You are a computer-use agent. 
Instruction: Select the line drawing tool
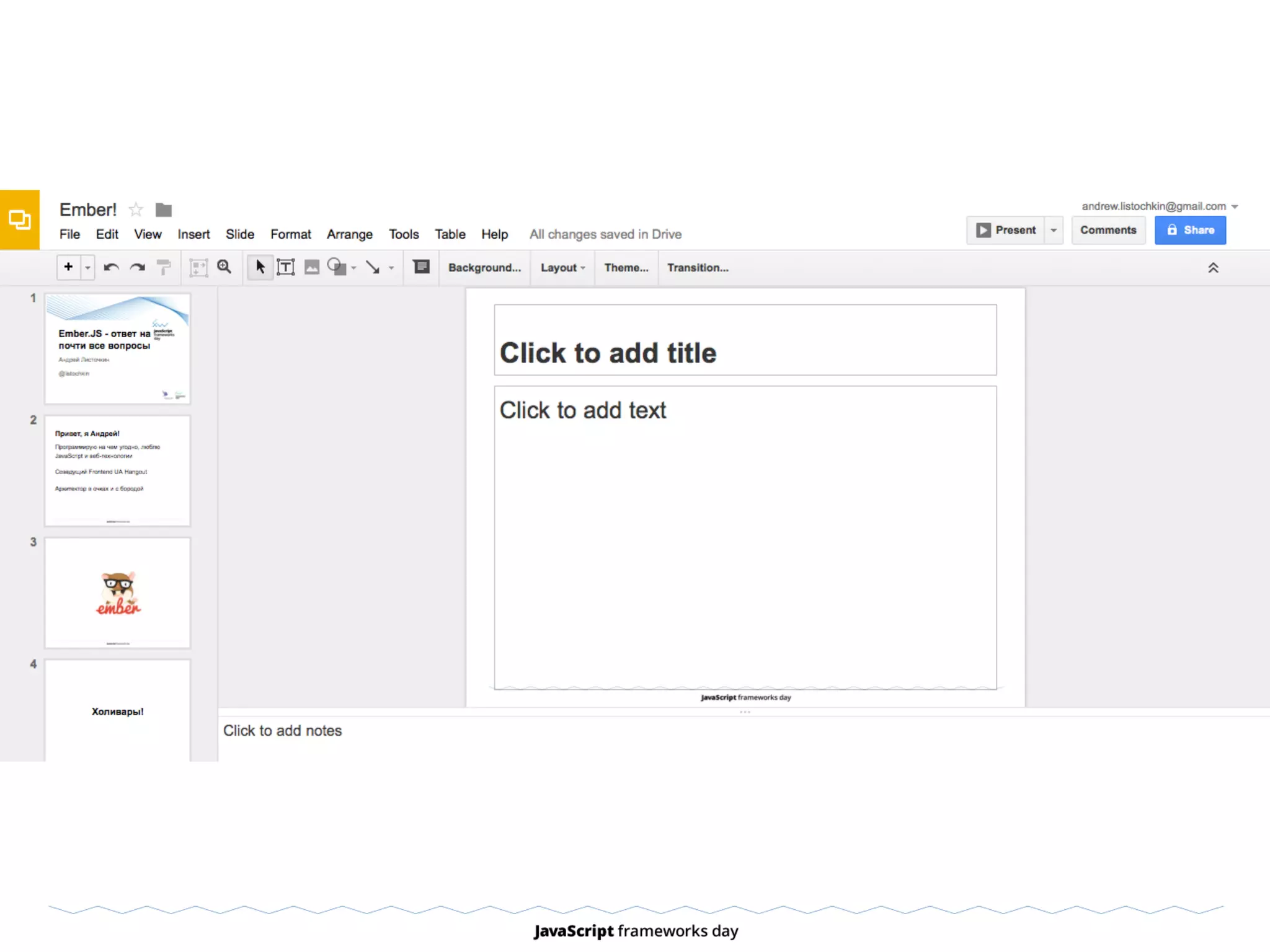pos(373,267)
